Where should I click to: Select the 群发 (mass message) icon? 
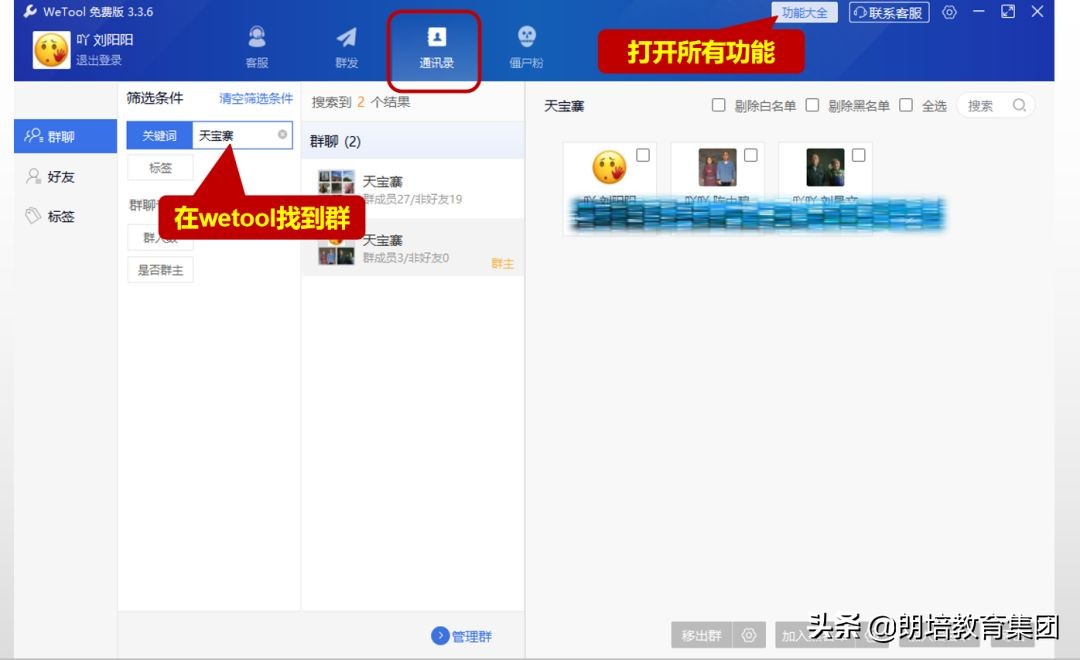[x=347, y=42]
